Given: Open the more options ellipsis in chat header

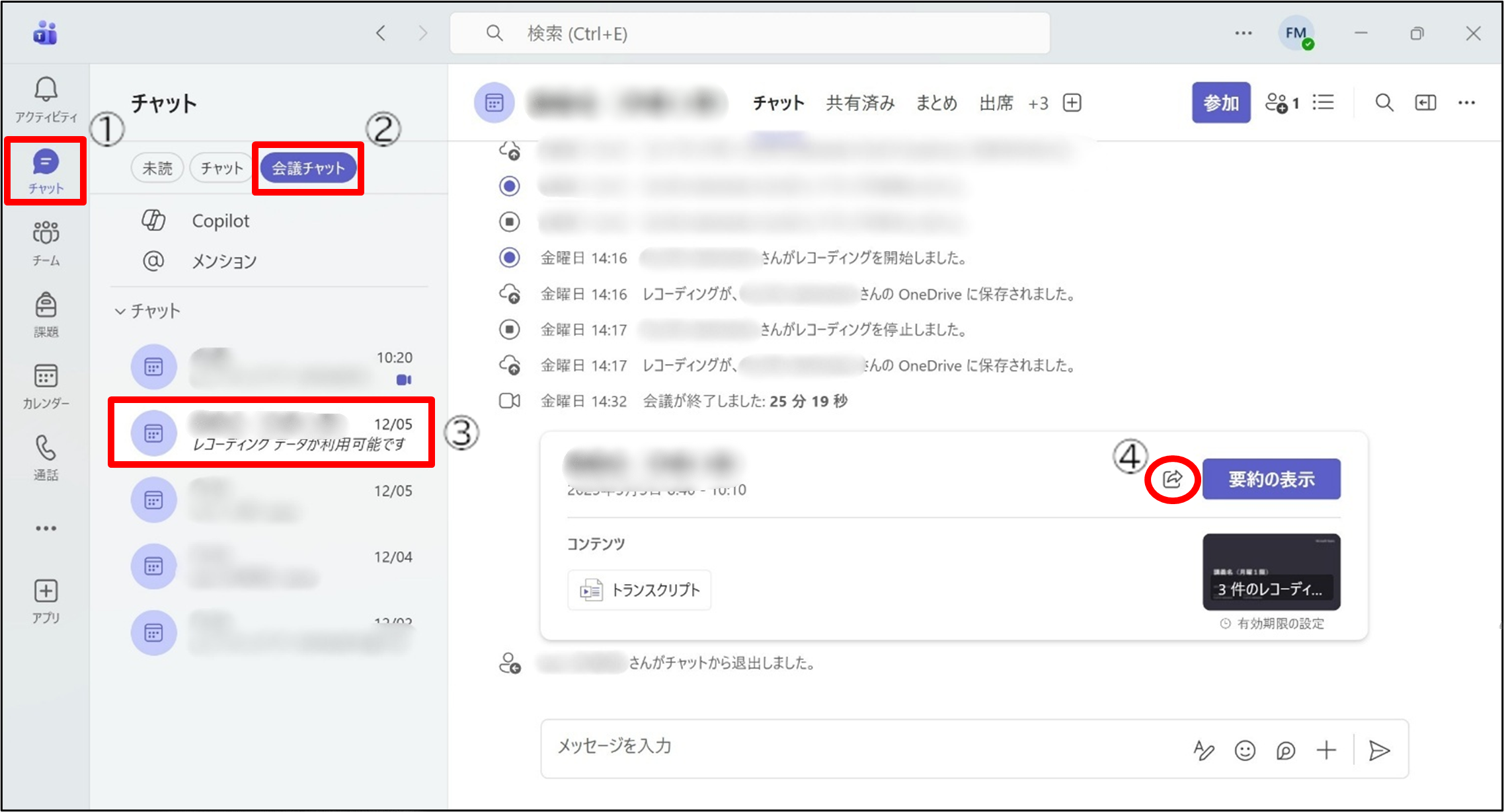Looking at the screenshot, I should point(1466,103).
